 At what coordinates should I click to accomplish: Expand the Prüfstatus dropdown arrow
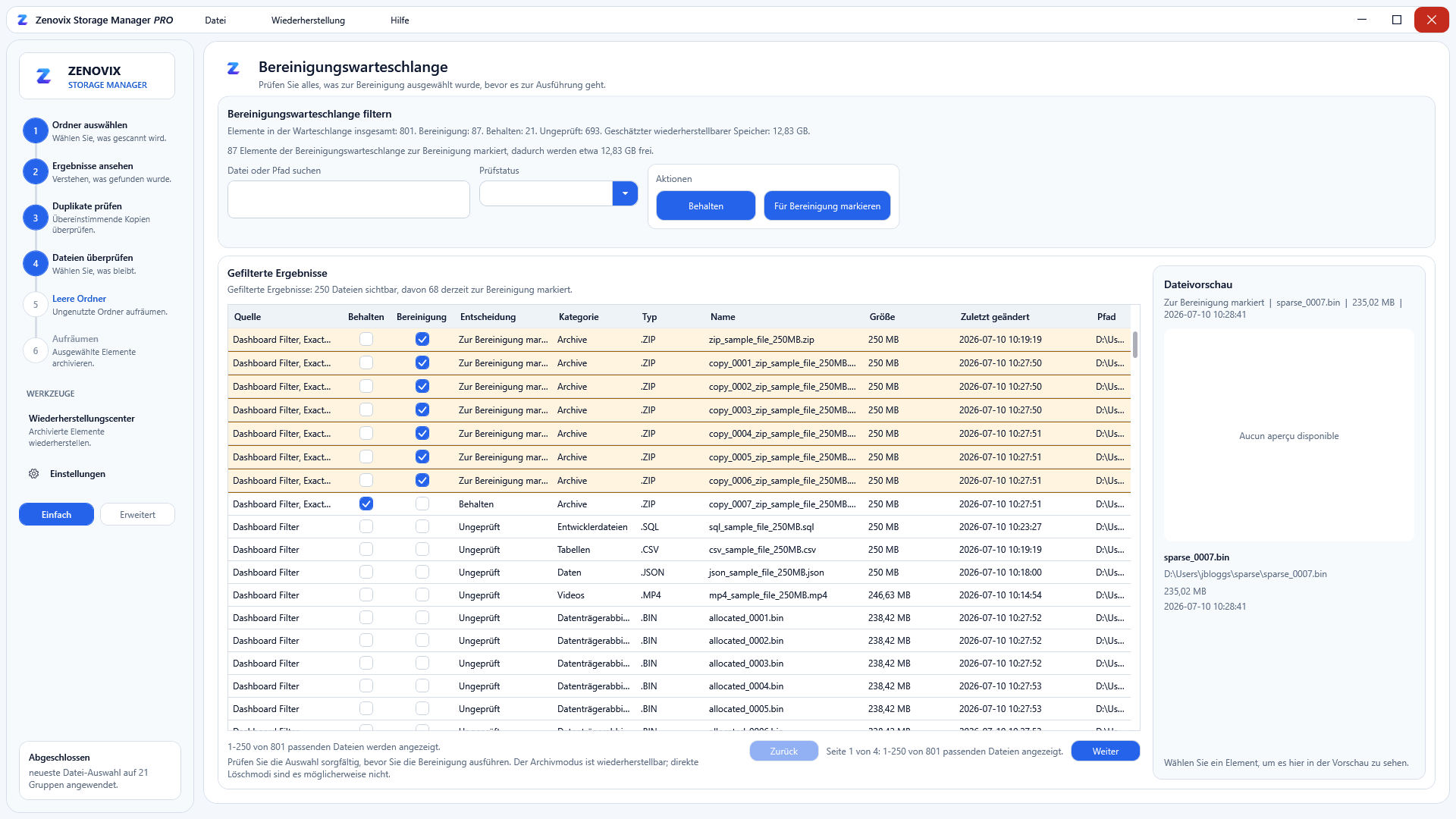(x=625, y=193)
